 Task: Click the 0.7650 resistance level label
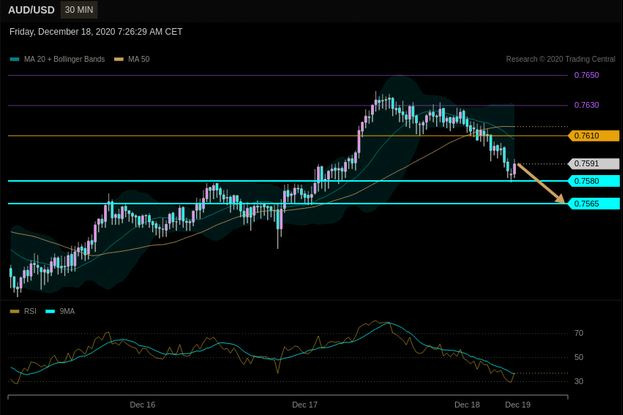pyautogui.click(x=586, y=75)
